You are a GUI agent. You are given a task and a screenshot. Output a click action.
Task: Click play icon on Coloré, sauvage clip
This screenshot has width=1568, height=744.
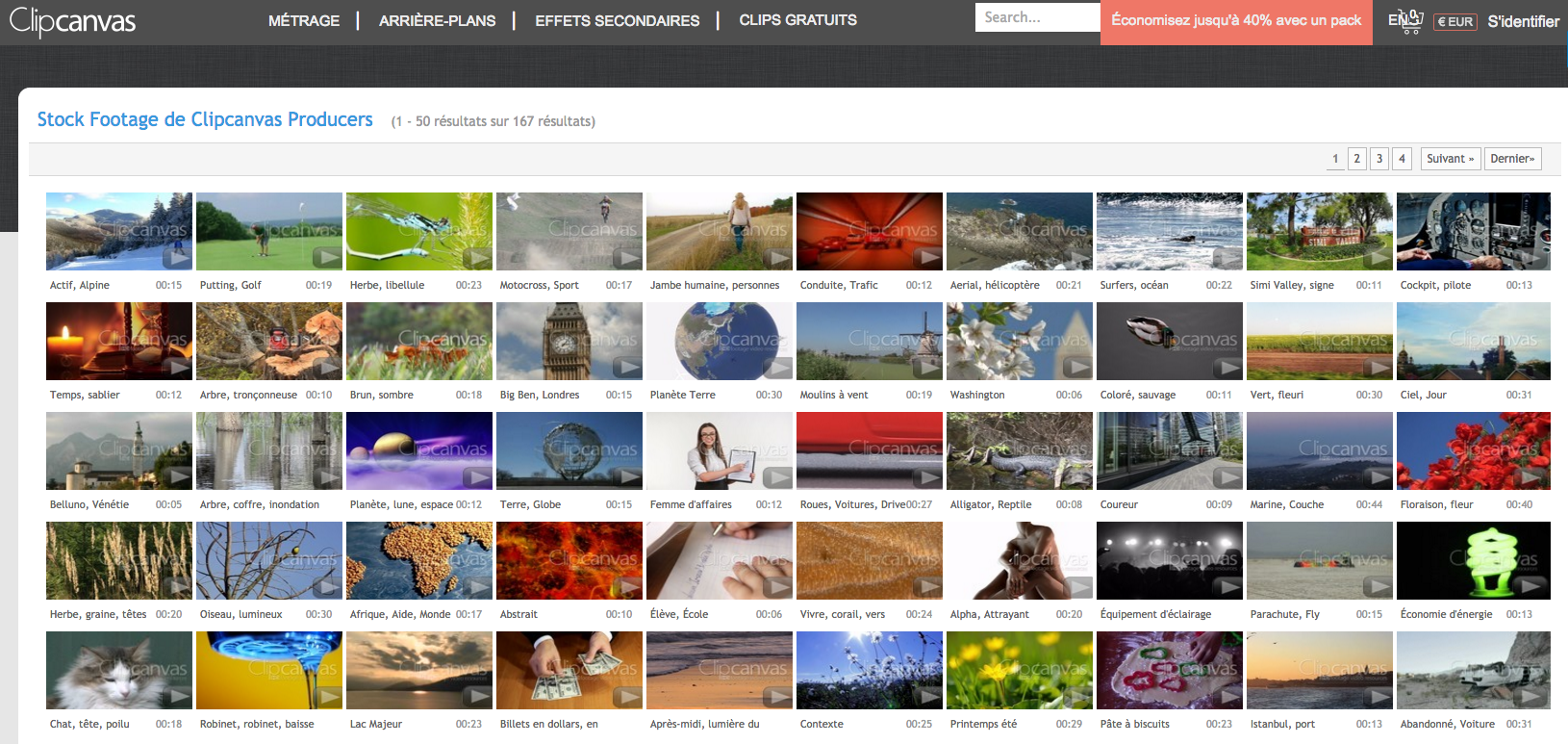point(1227,368)
